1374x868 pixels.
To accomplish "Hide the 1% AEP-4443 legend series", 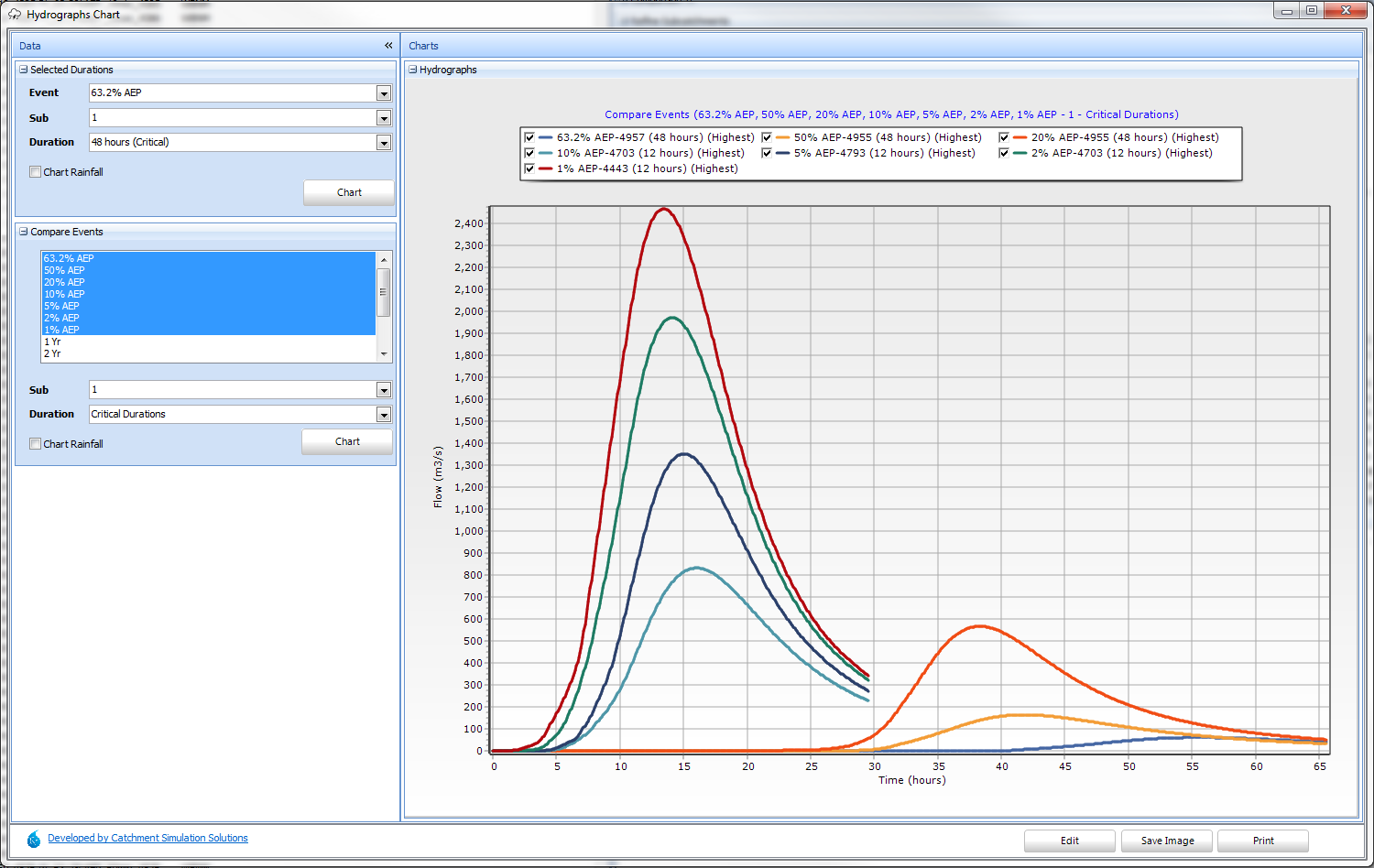I will [x=529, y=168].
